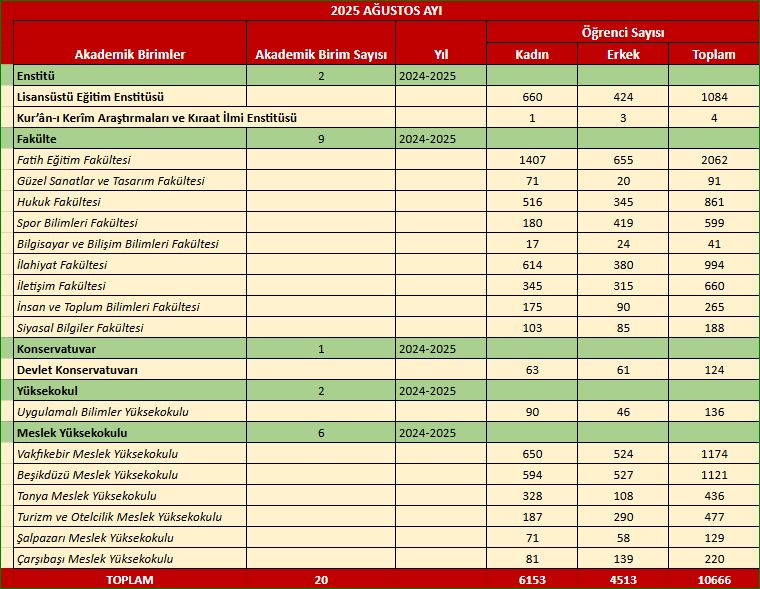Select the 'Kadın' column header
Screen dimensions: 760x589
tap(531, 55)
